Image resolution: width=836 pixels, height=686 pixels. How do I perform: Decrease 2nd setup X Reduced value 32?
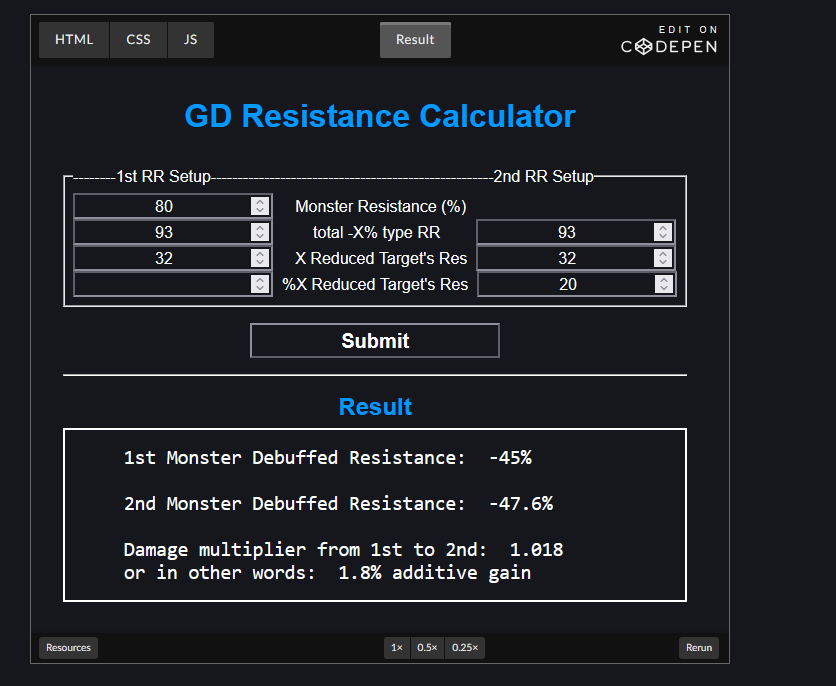tap(663, 263)
